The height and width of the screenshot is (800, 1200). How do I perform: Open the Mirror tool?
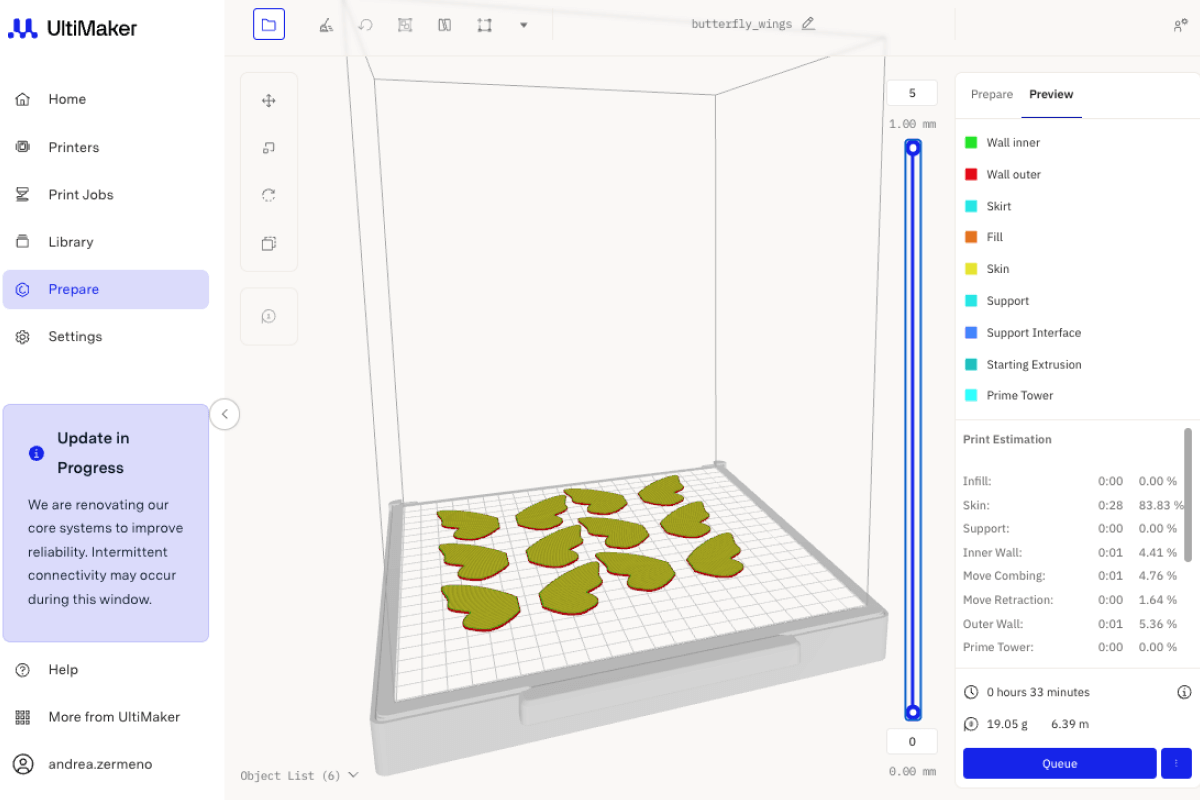(268, 243)
